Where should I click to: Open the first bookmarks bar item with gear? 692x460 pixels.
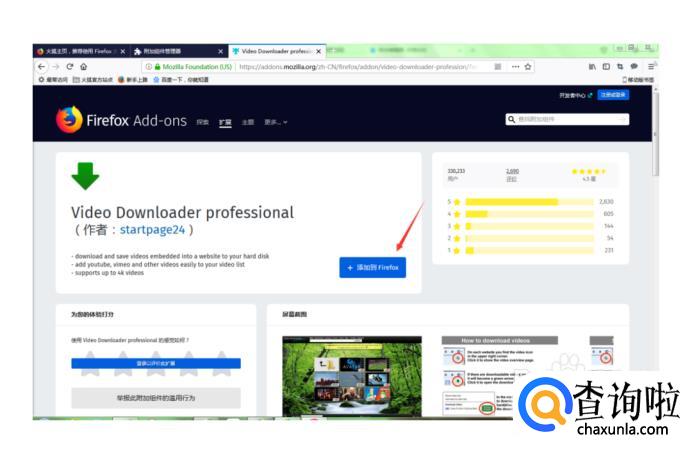[53, 79]
